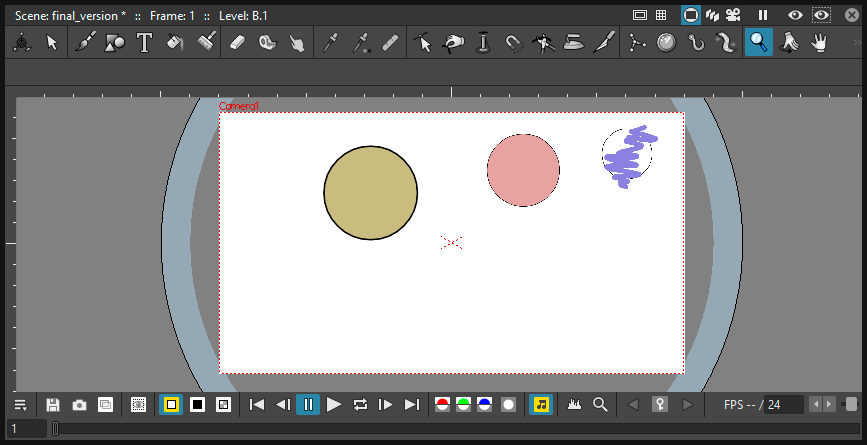The width and height of the screenshot is (867, 445).
Task: Switch to camera stand view
Action: tap(691, 15)
